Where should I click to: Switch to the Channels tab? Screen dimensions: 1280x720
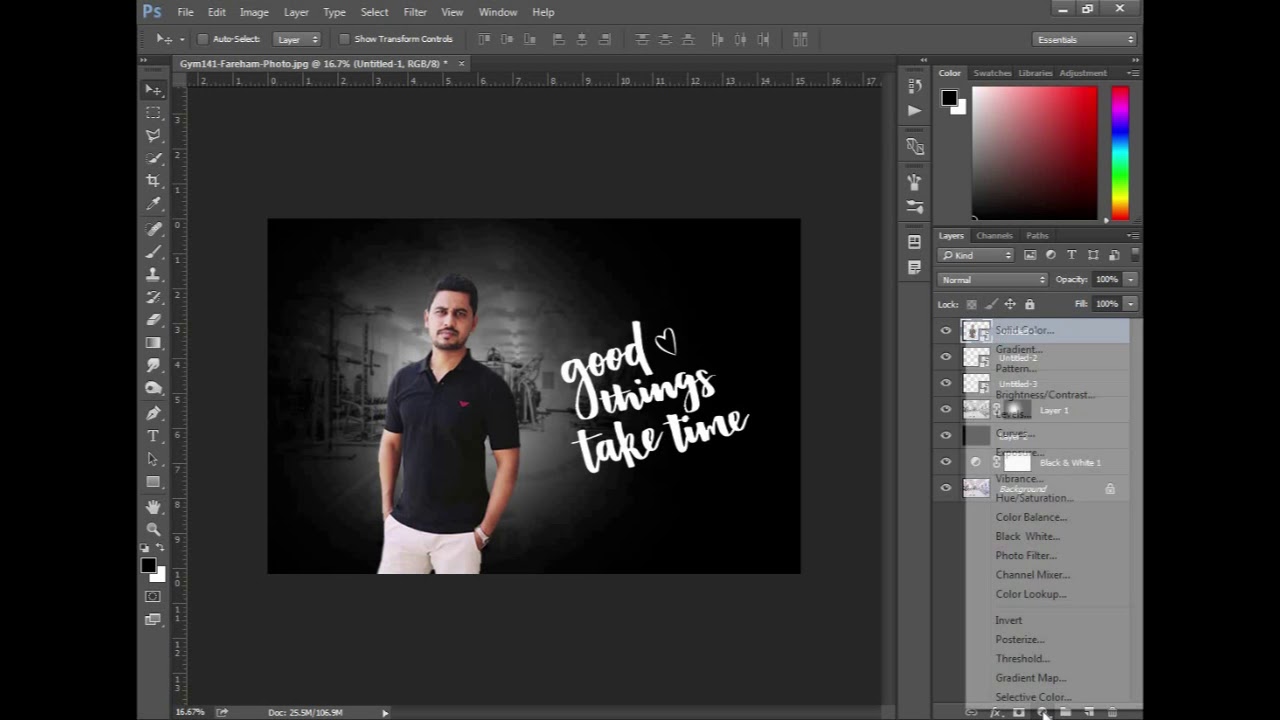[x=994, y=236]
